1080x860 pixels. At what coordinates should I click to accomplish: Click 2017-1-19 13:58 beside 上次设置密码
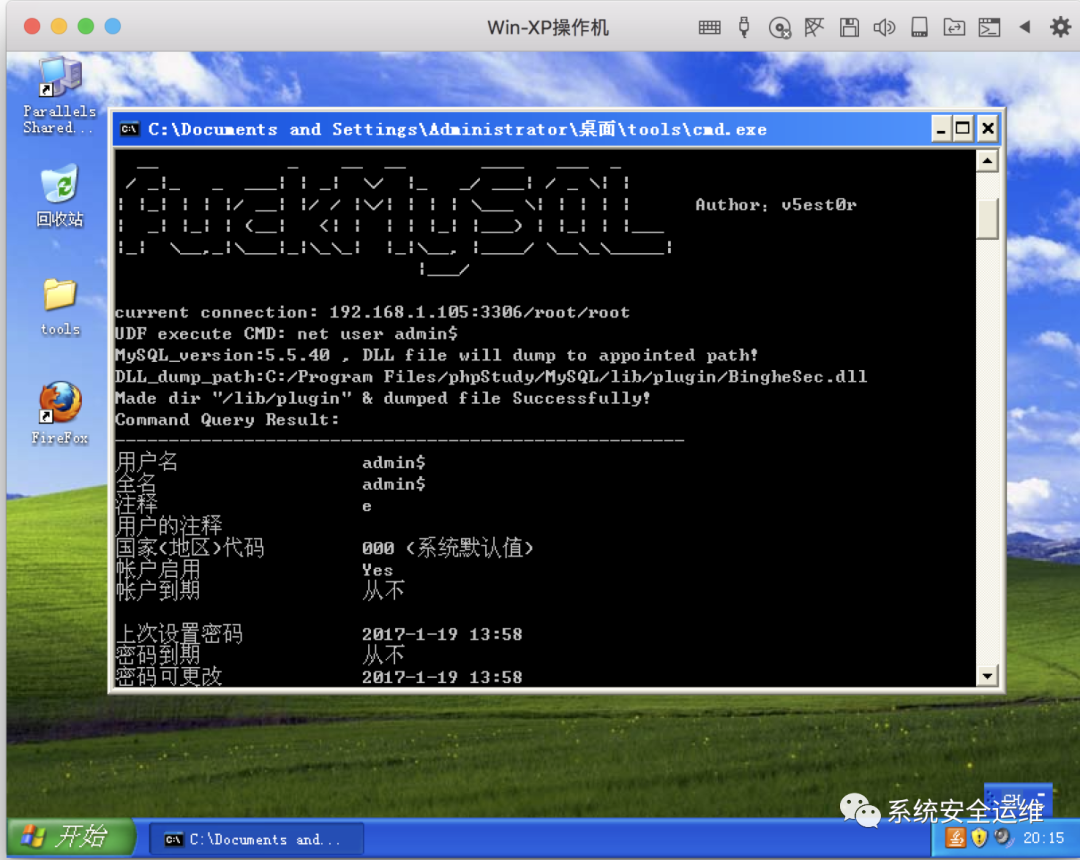click(442, 634)
